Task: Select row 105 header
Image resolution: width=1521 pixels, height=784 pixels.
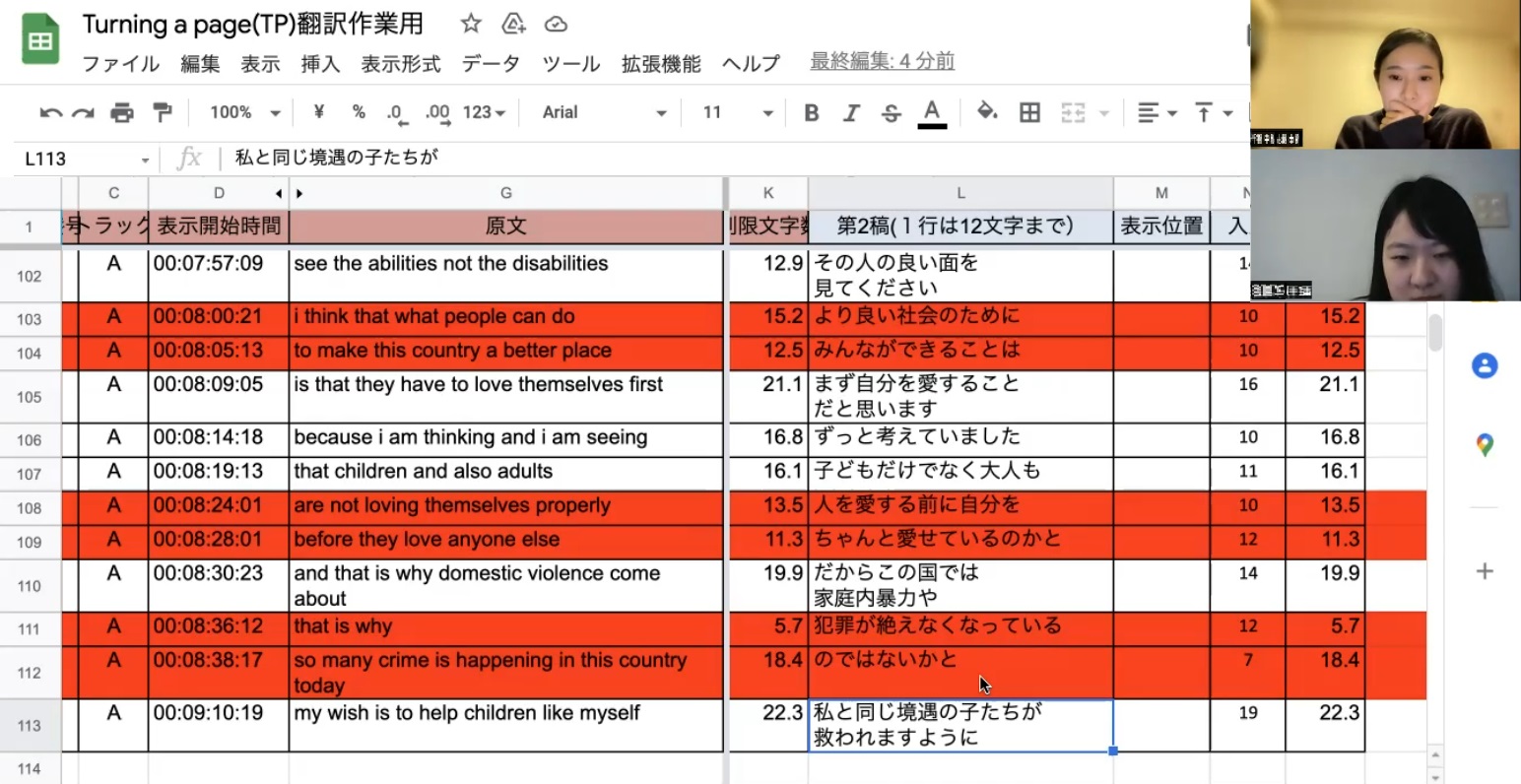Action: (30, 397)
